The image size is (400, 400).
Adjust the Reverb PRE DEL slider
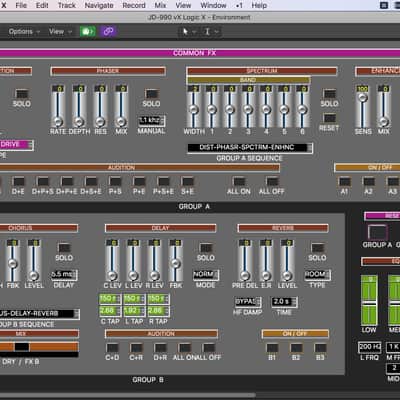pyautogui.click(x=245, y=260)
